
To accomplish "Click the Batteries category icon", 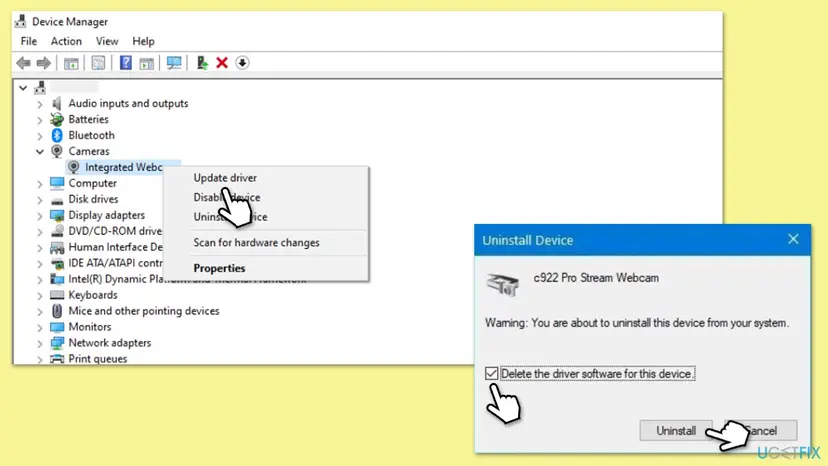I will point(57,119).
